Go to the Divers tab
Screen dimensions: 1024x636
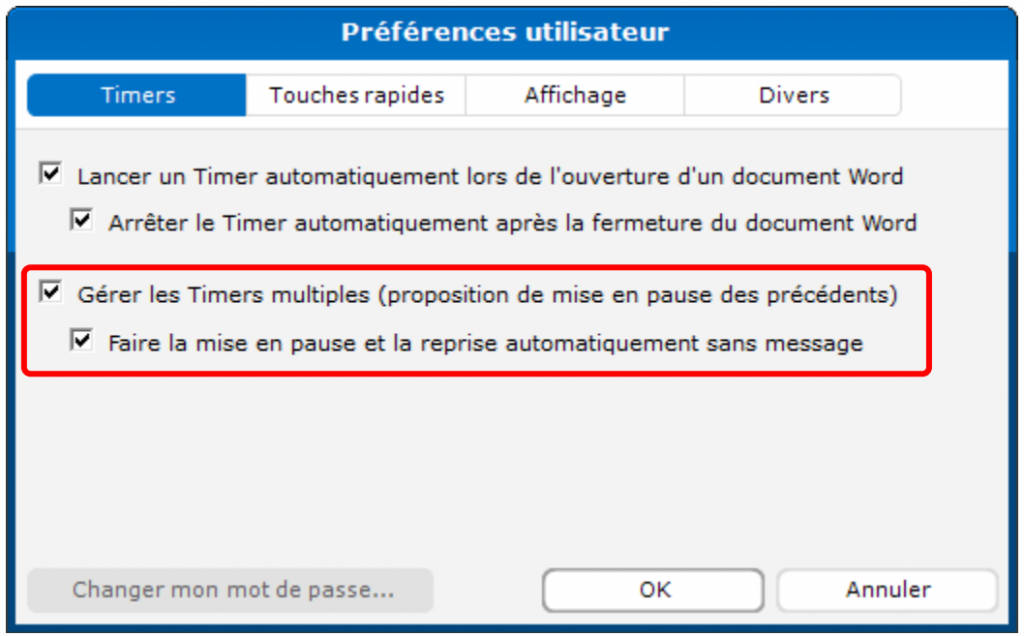[x=793, y=96]
